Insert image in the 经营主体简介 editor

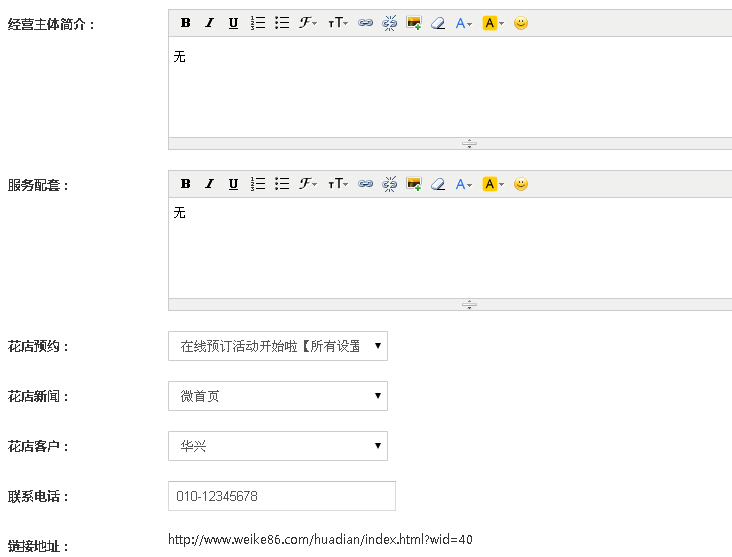414,23
